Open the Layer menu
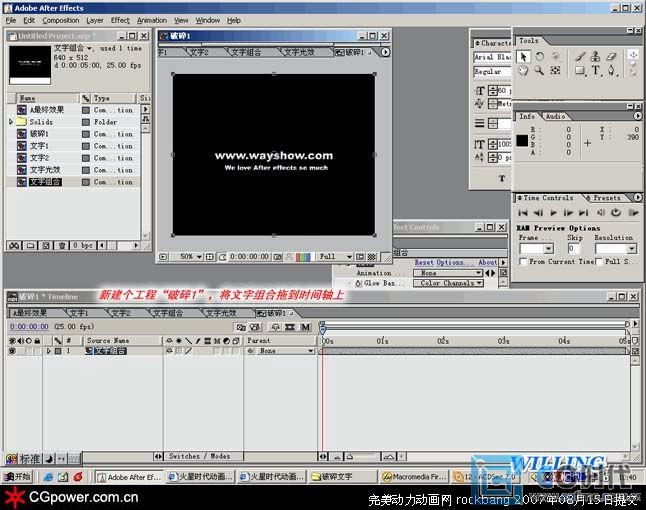The width and height of the screenshot is (646, 510). pos(95,20)
